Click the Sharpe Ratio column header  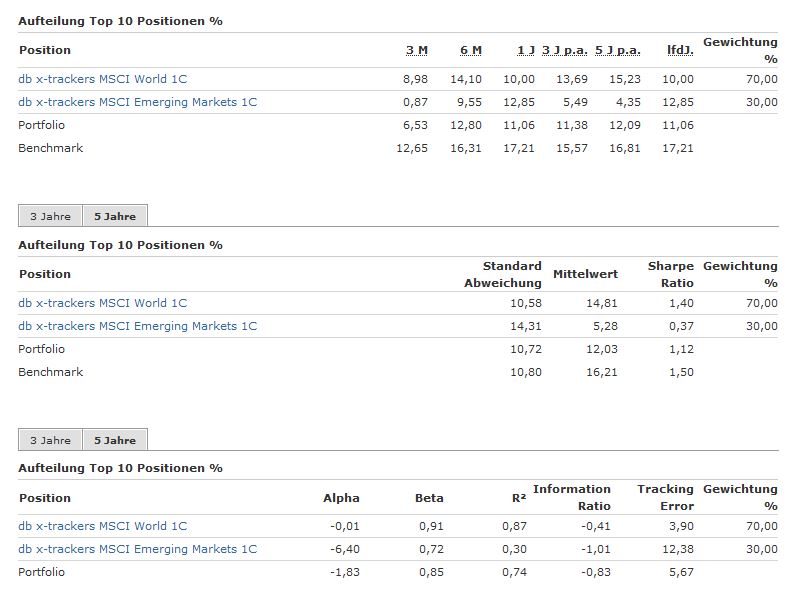click(x=670, y=275)
